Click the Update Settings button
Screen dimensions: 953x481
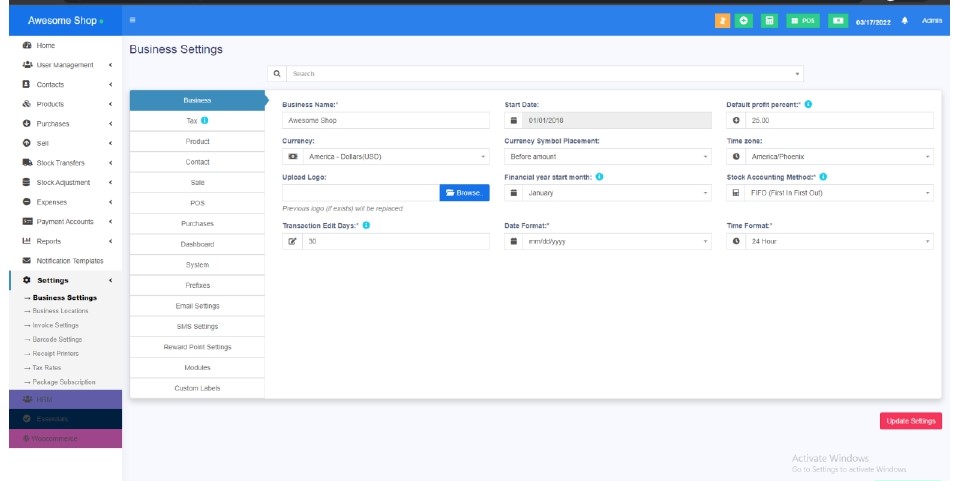tap(910, 421)
